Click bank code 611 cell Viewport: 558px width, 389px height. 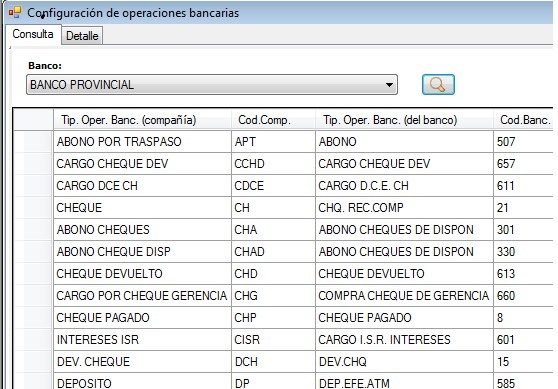coord(523,186)
